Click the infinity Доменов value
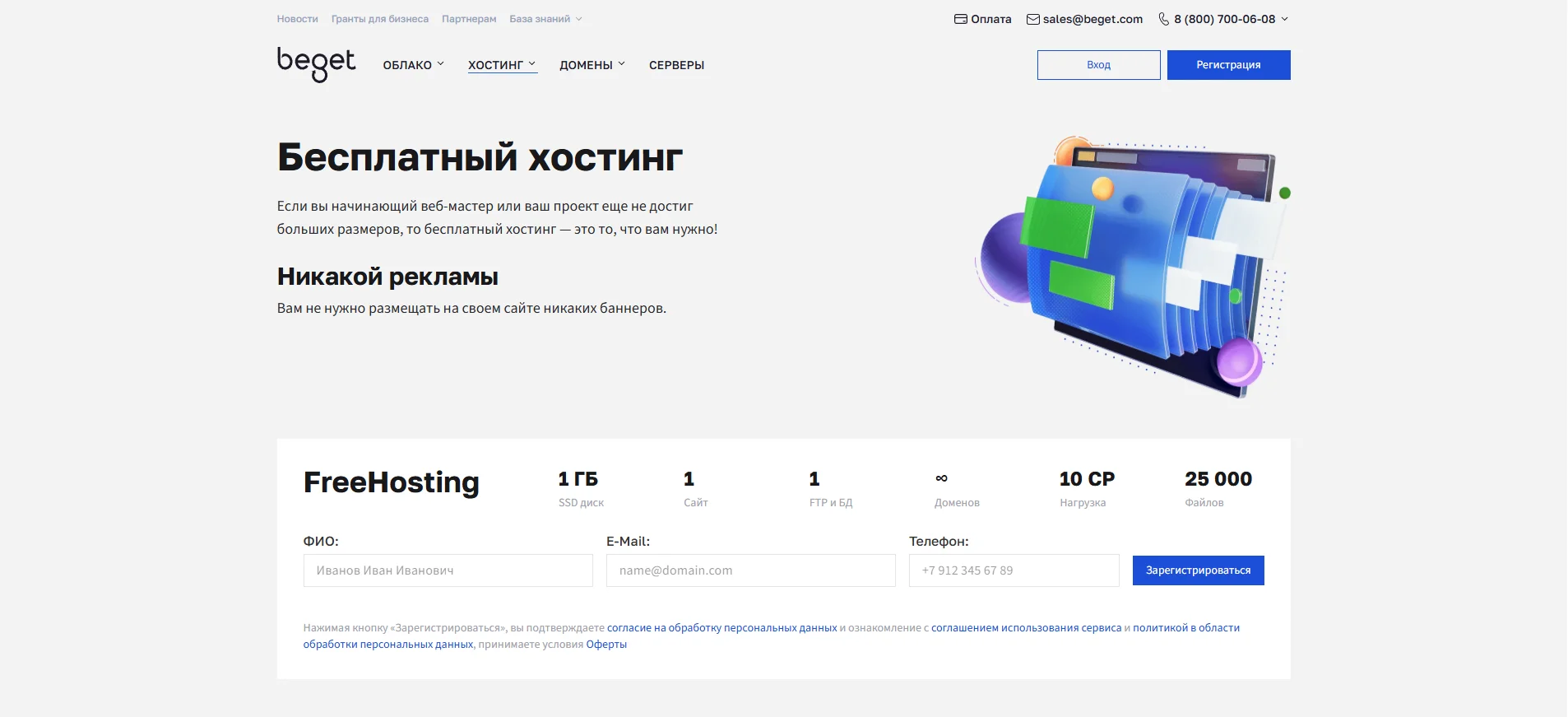This screenshot has height=717, width=1568. pos(942,478)
